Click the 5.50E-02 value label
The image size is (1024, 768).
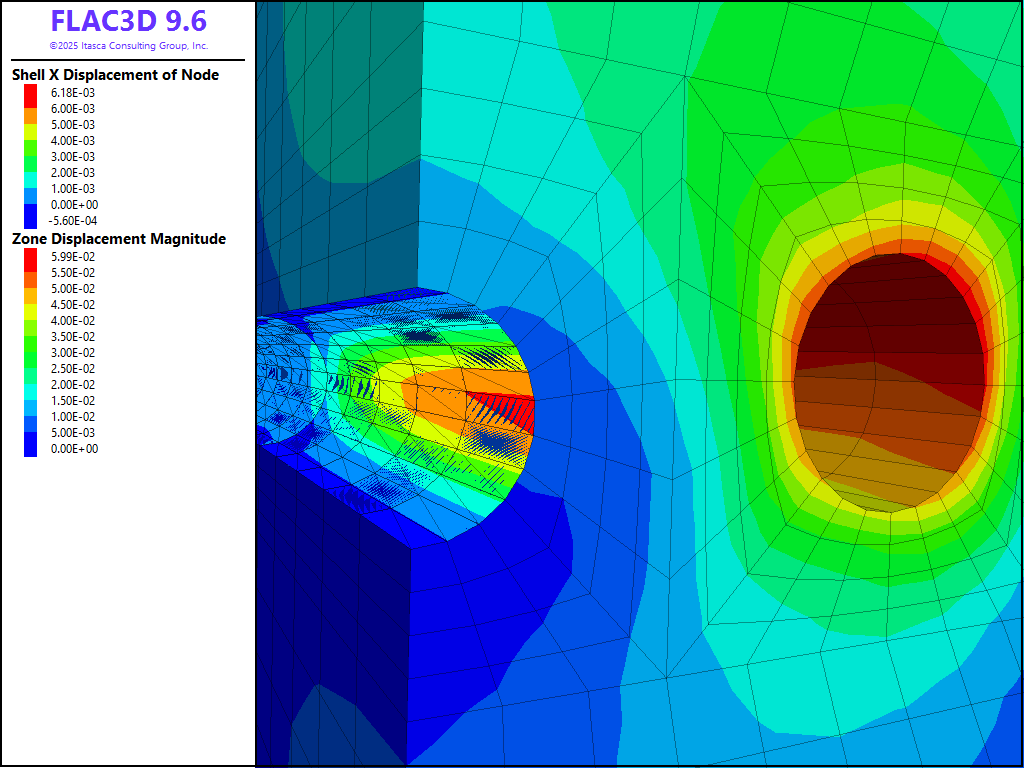(x=74, y=272)
